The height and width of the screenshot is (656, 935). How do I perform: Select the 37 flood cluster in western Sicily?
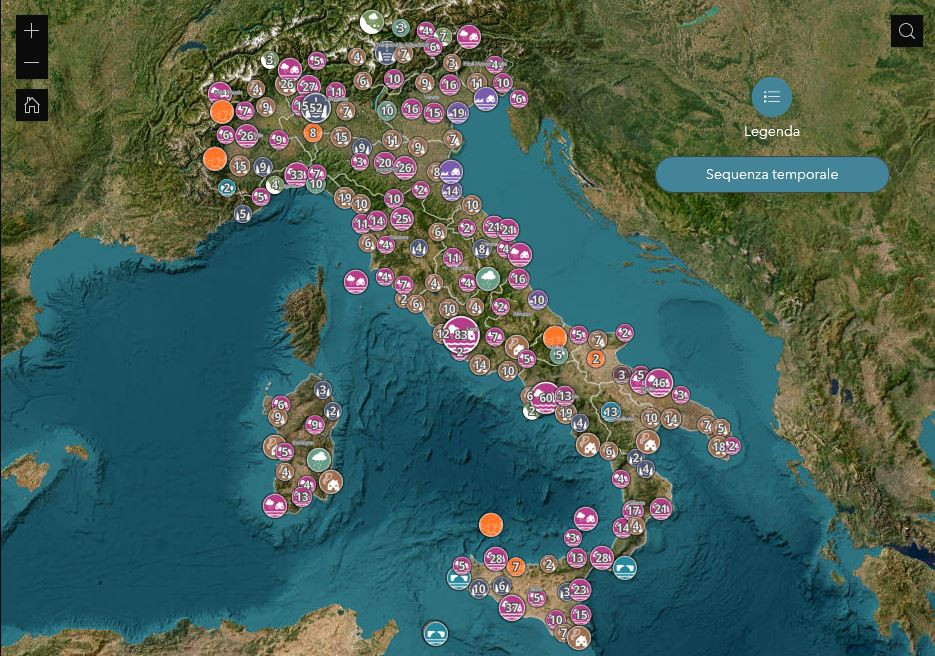pos(510,605)
